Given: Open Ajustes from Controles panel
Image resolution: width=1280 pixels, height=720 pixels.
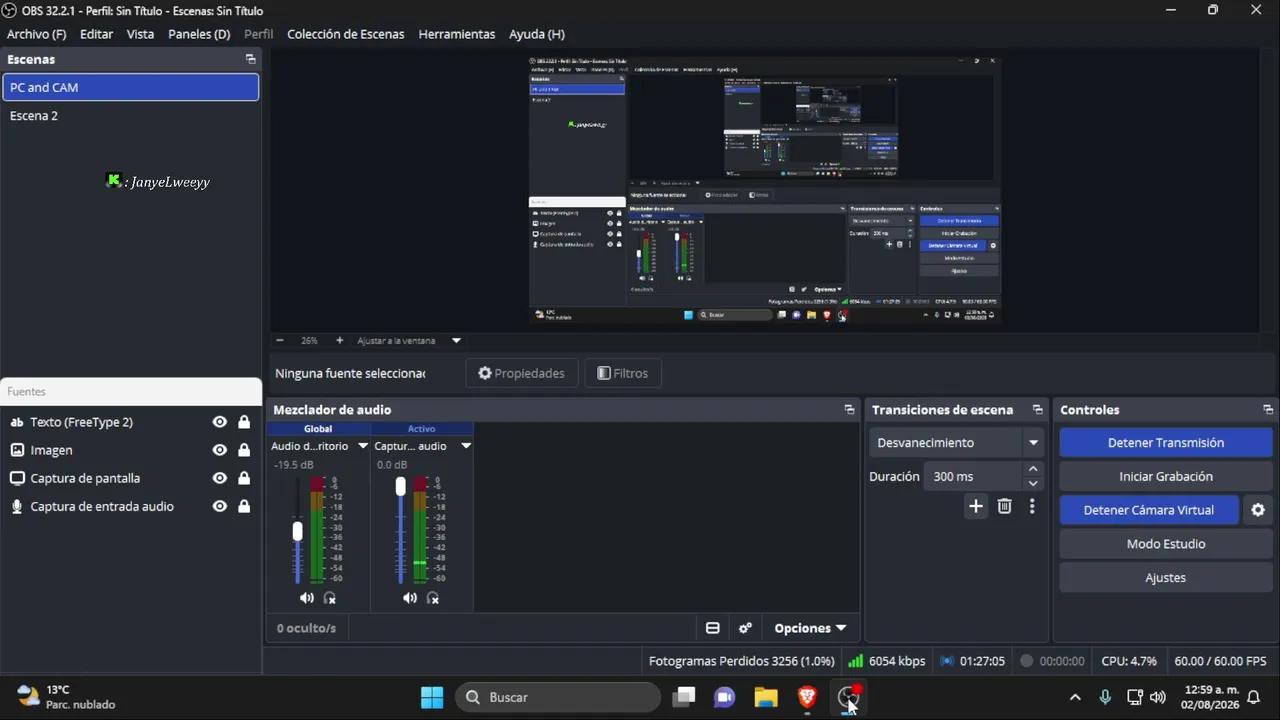Looking at the screenshot, I should point(1166,578).
